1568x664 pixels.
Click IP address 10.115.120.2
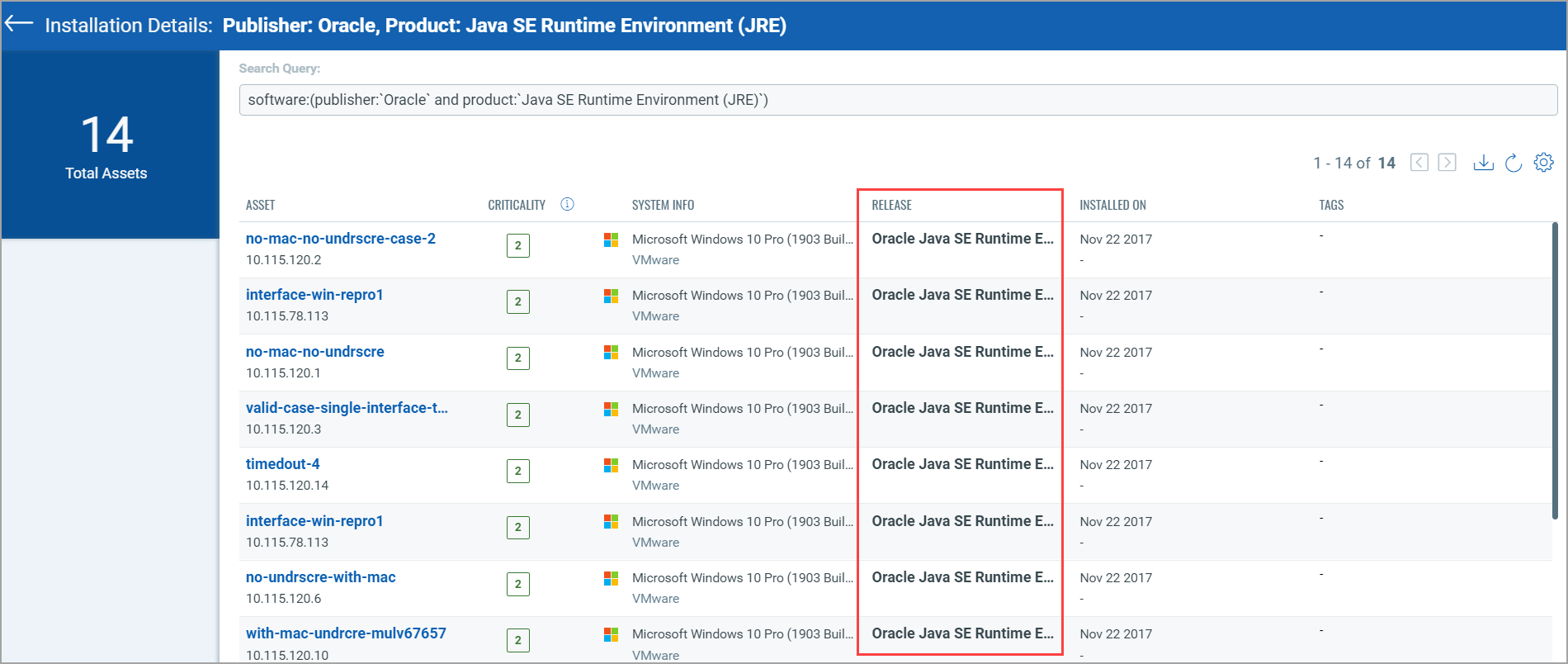[284, 260]
